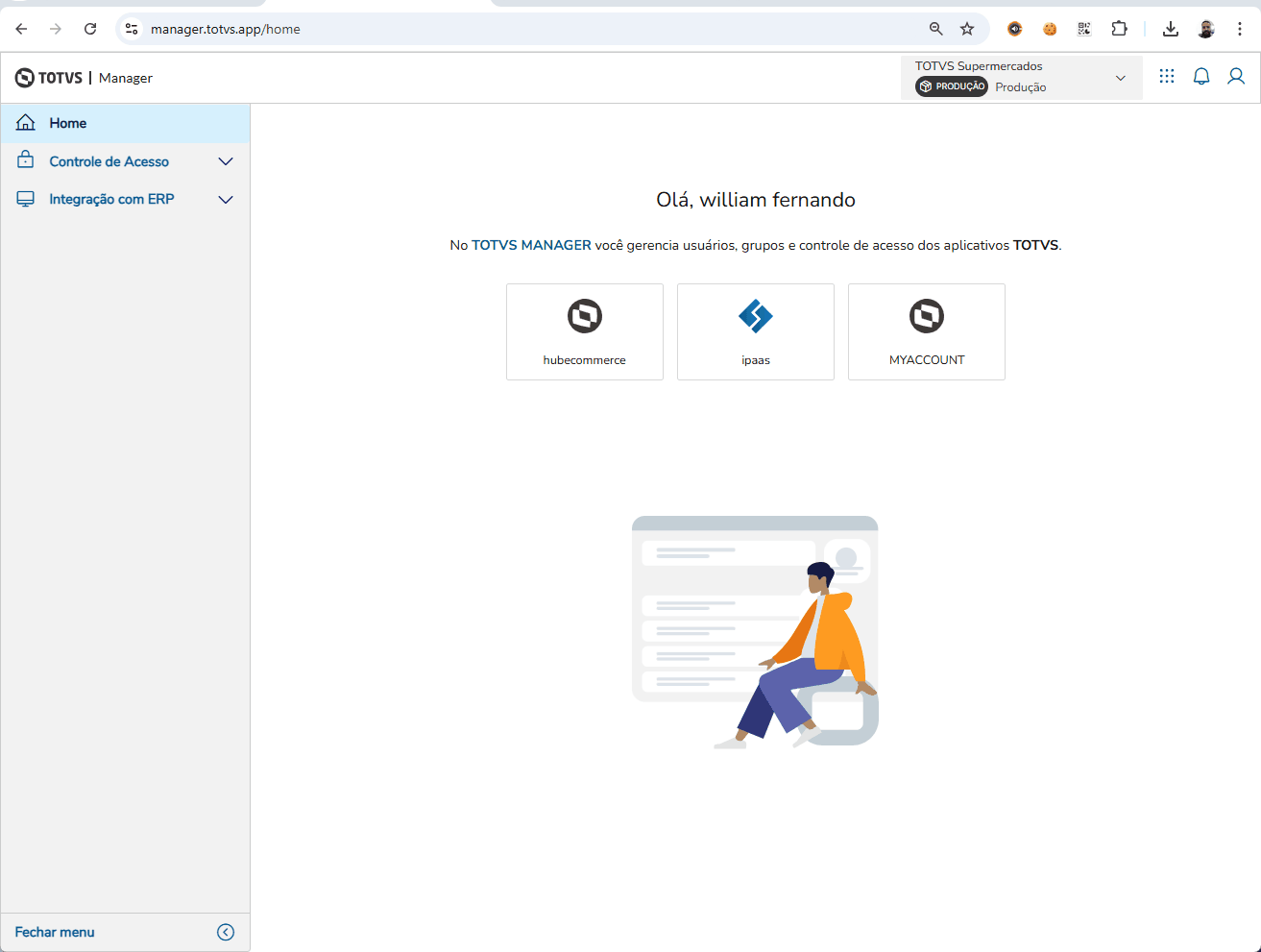The image size is (1261, 952).
Task: Click the Fechar menu label
Action: pos(55,932)
